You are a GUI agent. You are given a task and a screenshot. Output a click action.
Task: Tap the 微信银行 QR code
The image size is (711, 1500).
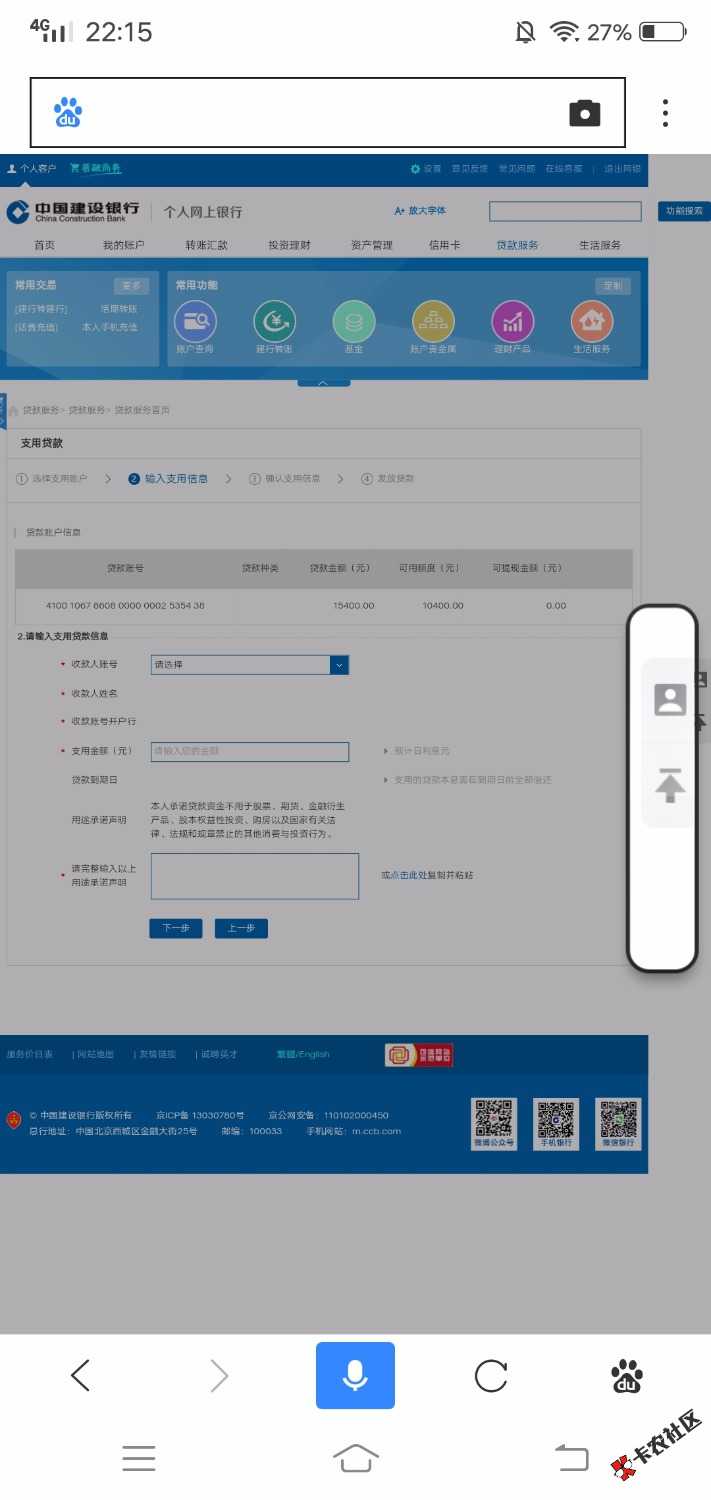618,1123
